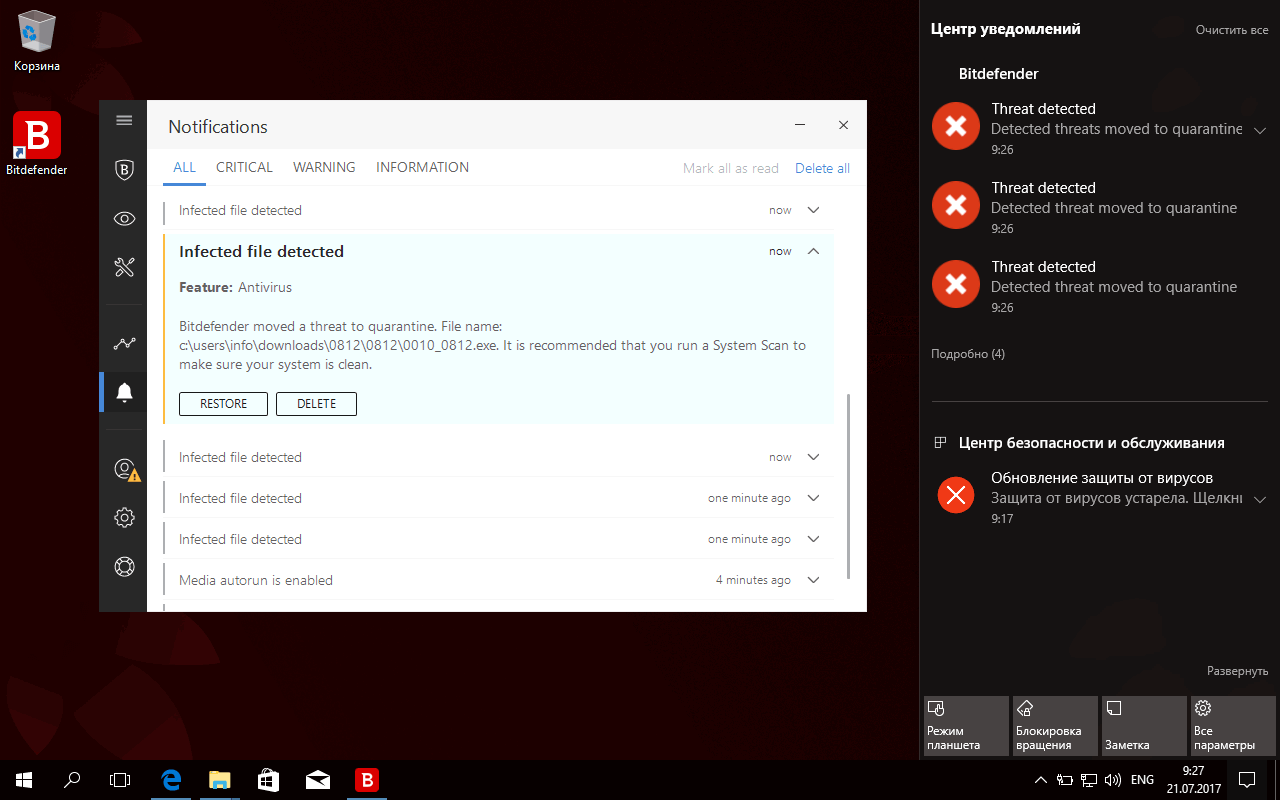Toggle tablet mode in Action Center
The image size is (1280, 800).
(x=965, y=725)
